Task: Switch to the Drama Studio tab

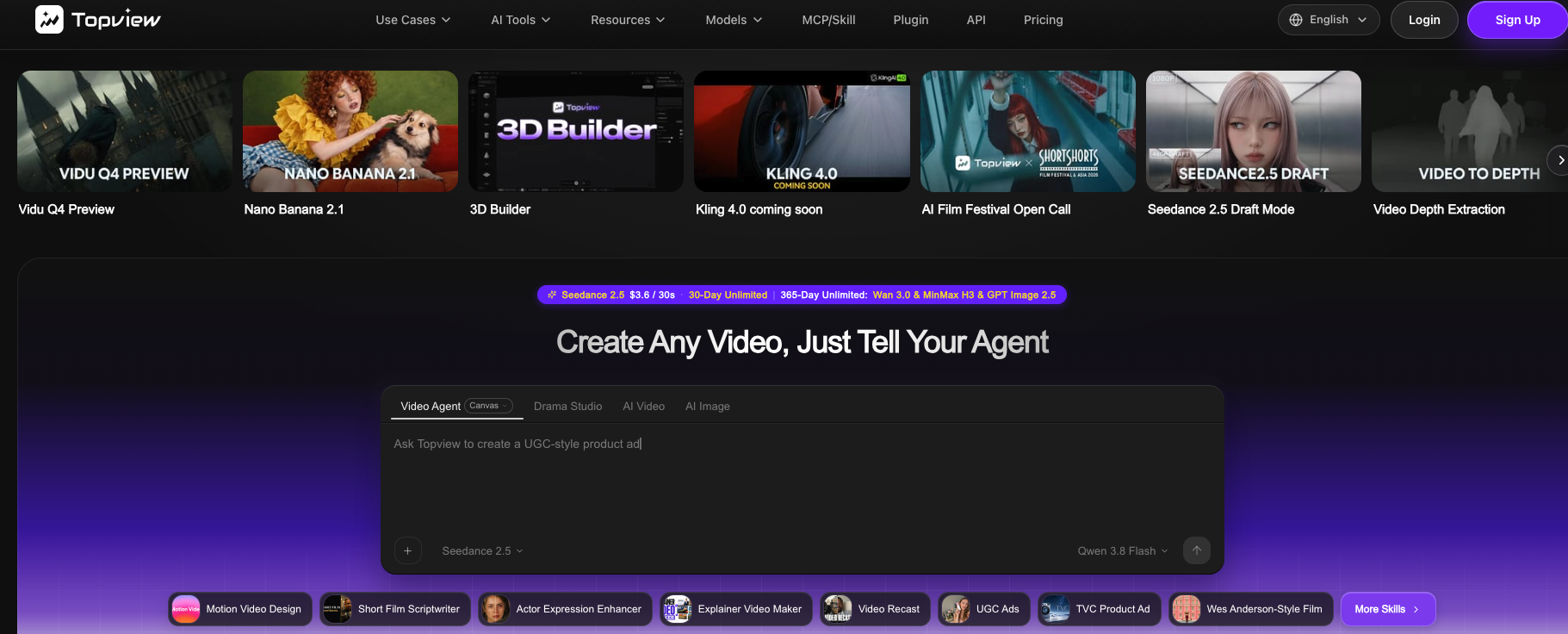Action: [567, 407]
